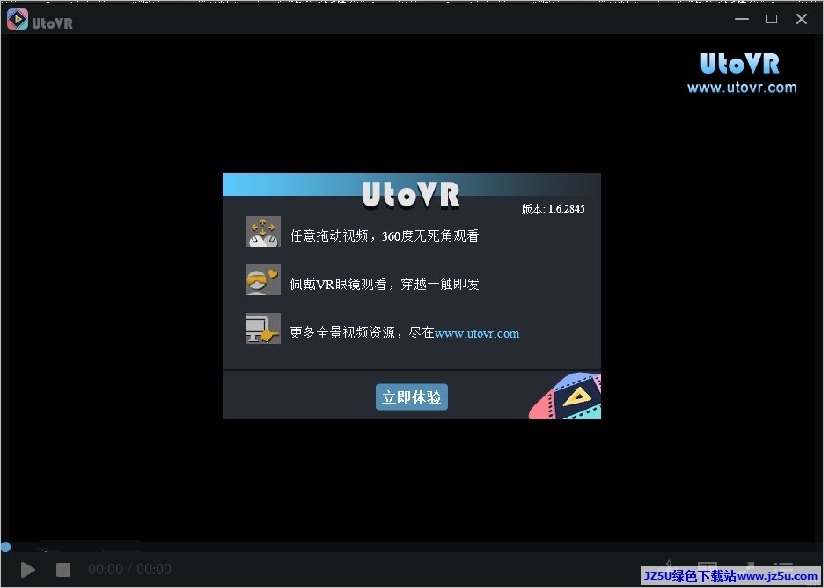Click the version text 版本: 1.6.2845
Viewport: 824px width, 588px height.
tap(553, 209)
